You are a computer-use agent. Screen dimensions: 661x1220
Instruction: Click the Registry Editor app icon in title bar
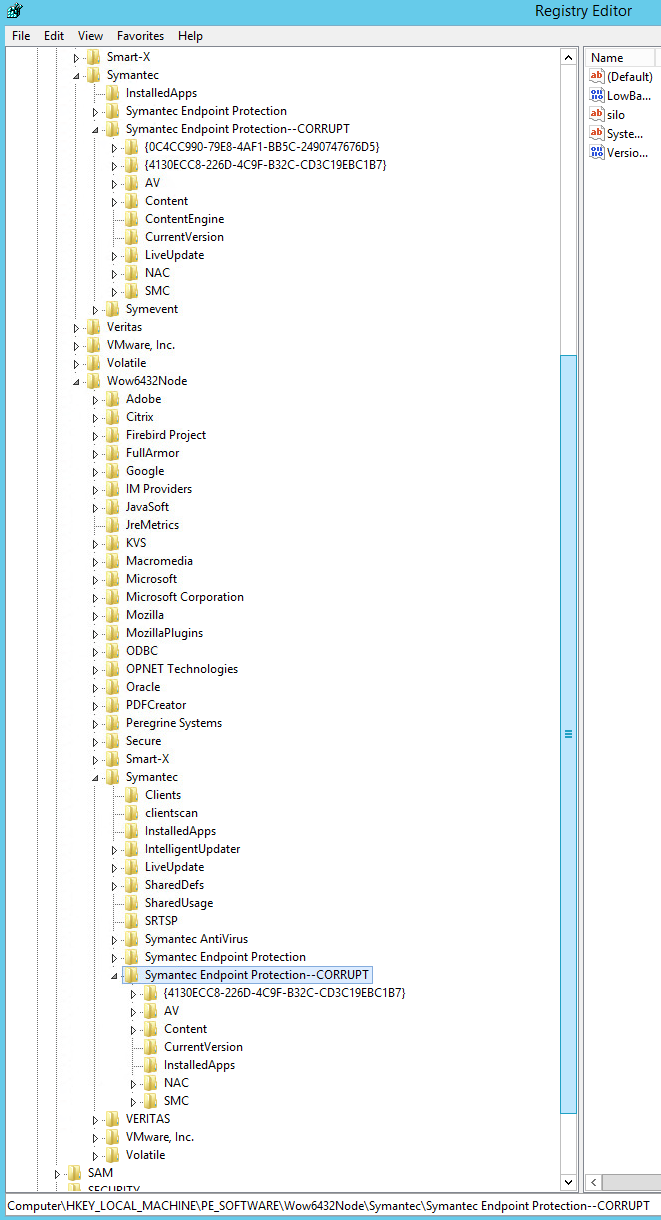14,11
